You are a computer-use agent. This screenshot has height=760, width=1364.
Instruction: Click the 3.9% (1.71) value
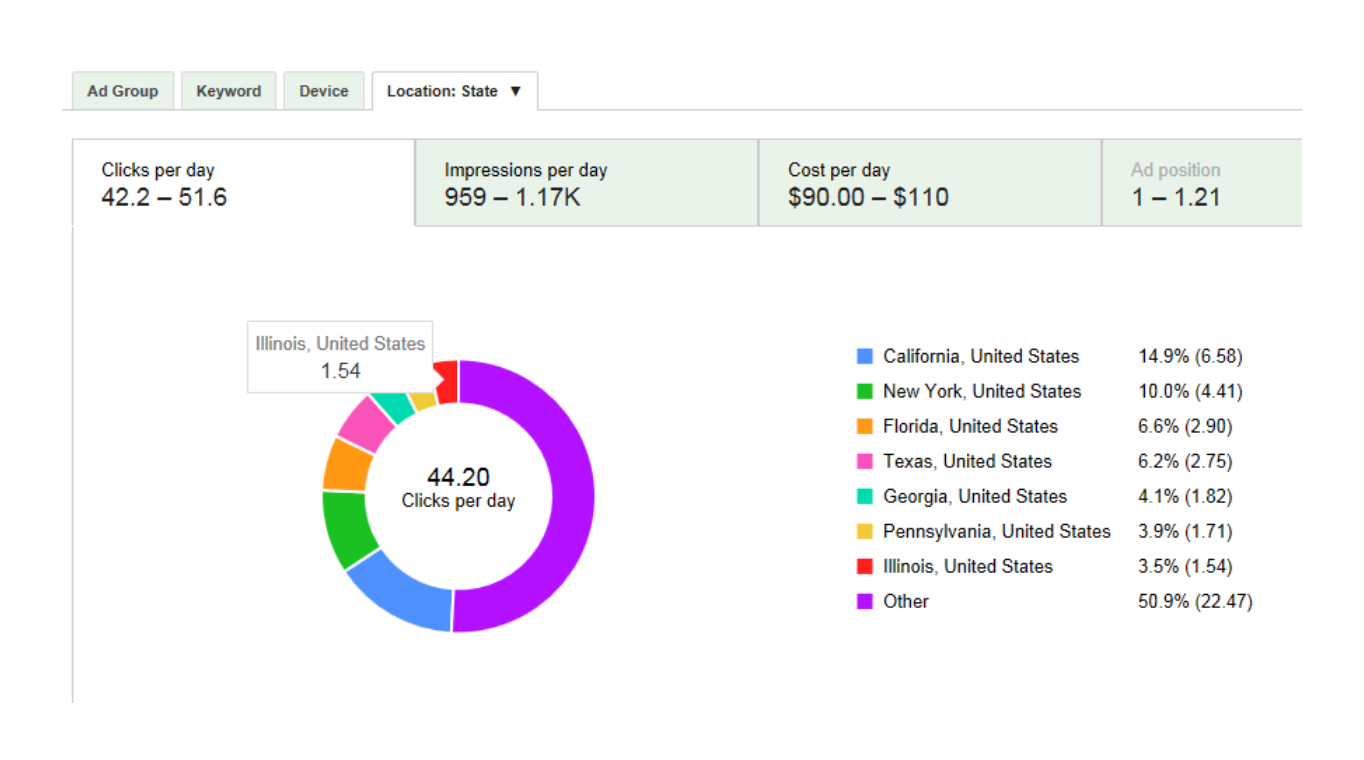[x=1185, y=531]
